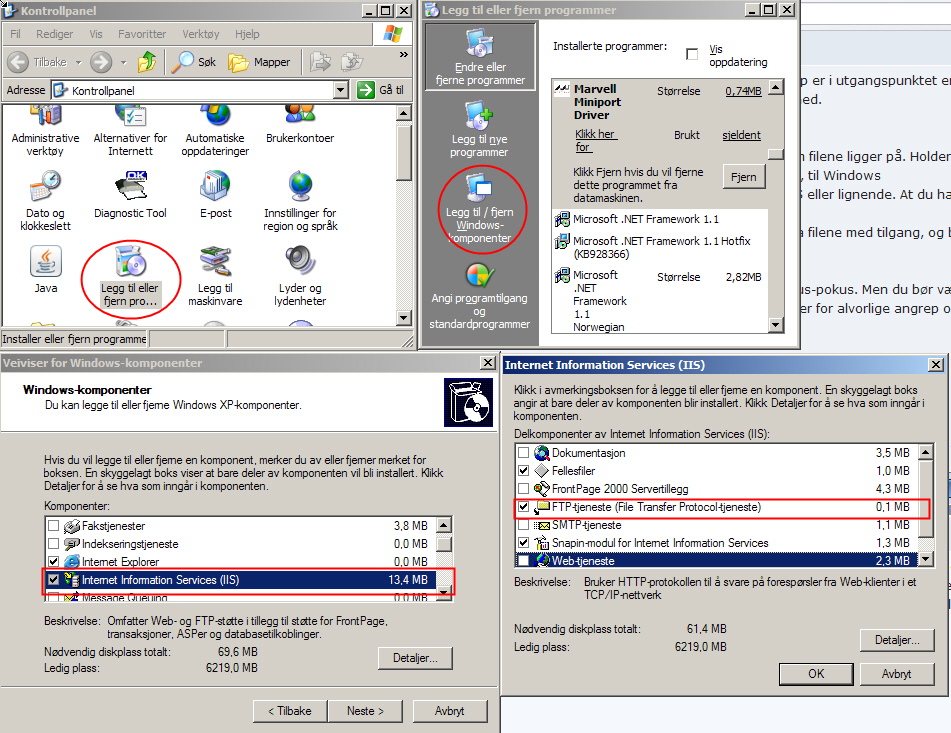Toggle Vis oppdatering checkbox
Screen dimensions: 951x733
691,54
